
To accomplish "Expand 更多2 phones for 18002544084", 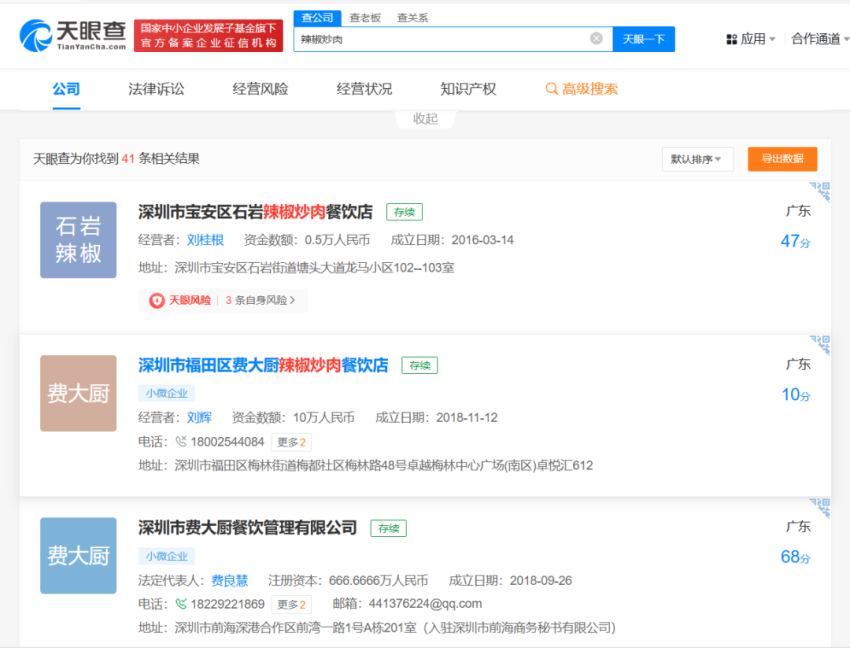I will click(291, 442).
